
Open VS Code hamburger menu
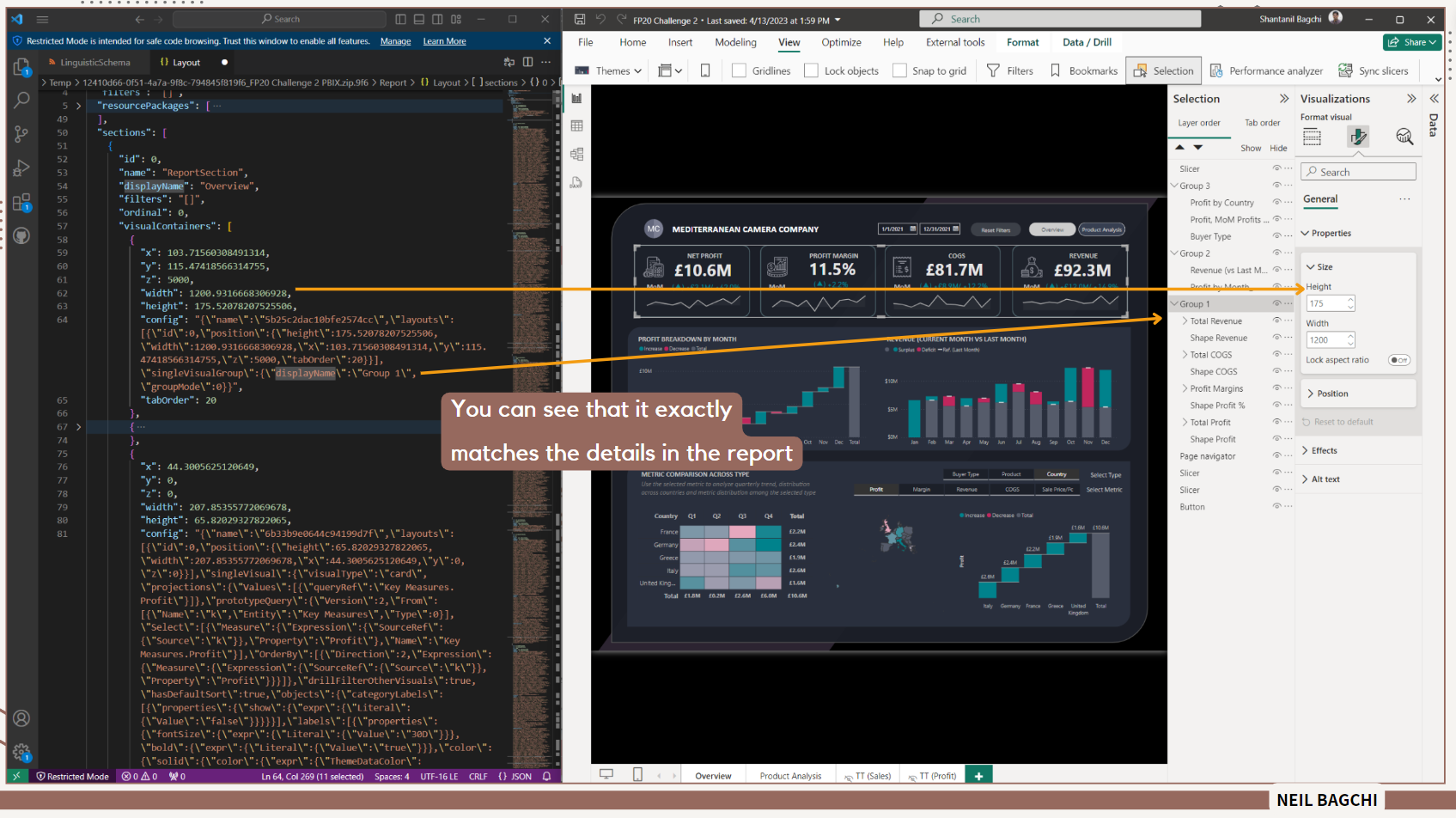click(42, 19)
